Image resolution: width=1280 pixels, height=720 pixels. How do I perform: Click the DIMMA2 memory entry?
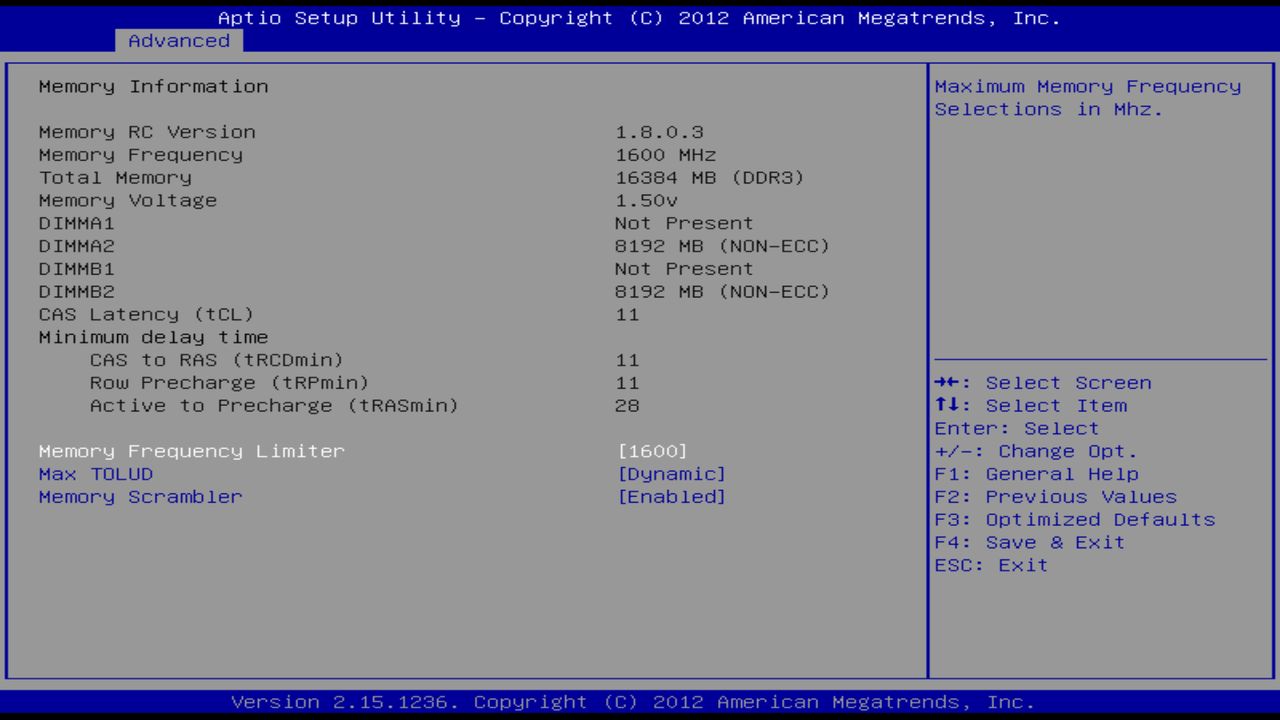(x=75, y=245)
